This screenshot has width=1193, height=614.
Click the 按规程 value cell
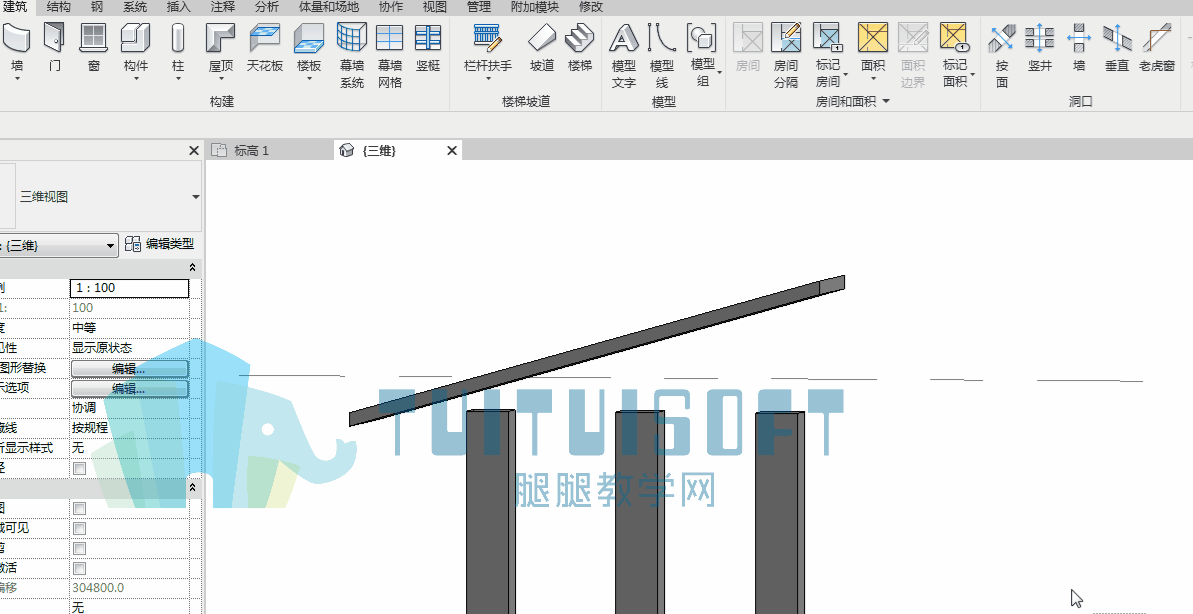pyautogui.click(x=130, y=428)
